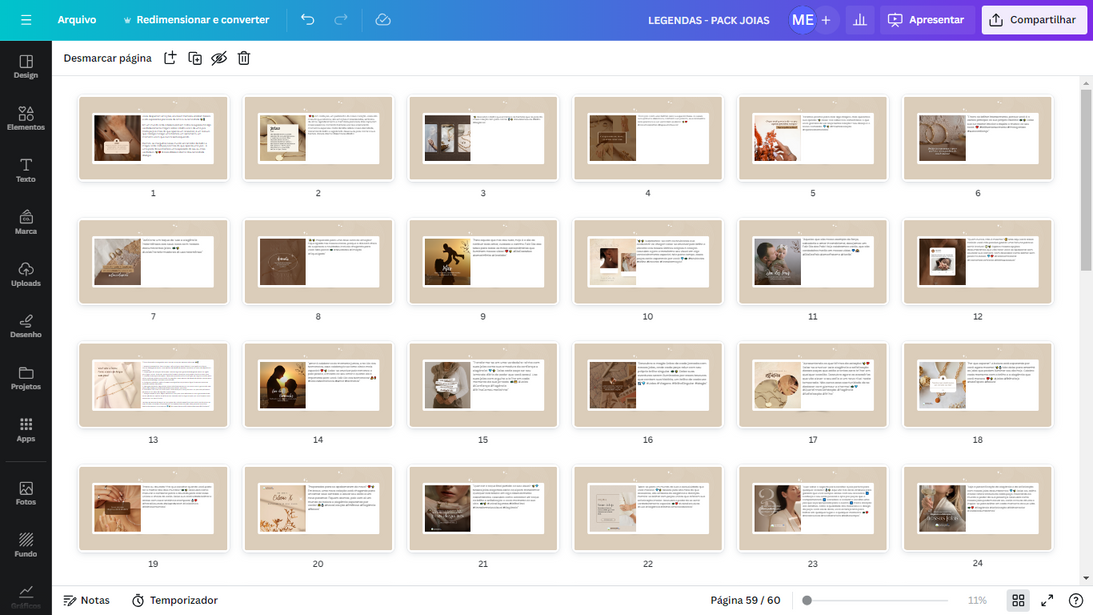The width and height of the screenshot is (1093, 615).
Task: Open Redimensionar e converter menu
Action: click(196, 20)
